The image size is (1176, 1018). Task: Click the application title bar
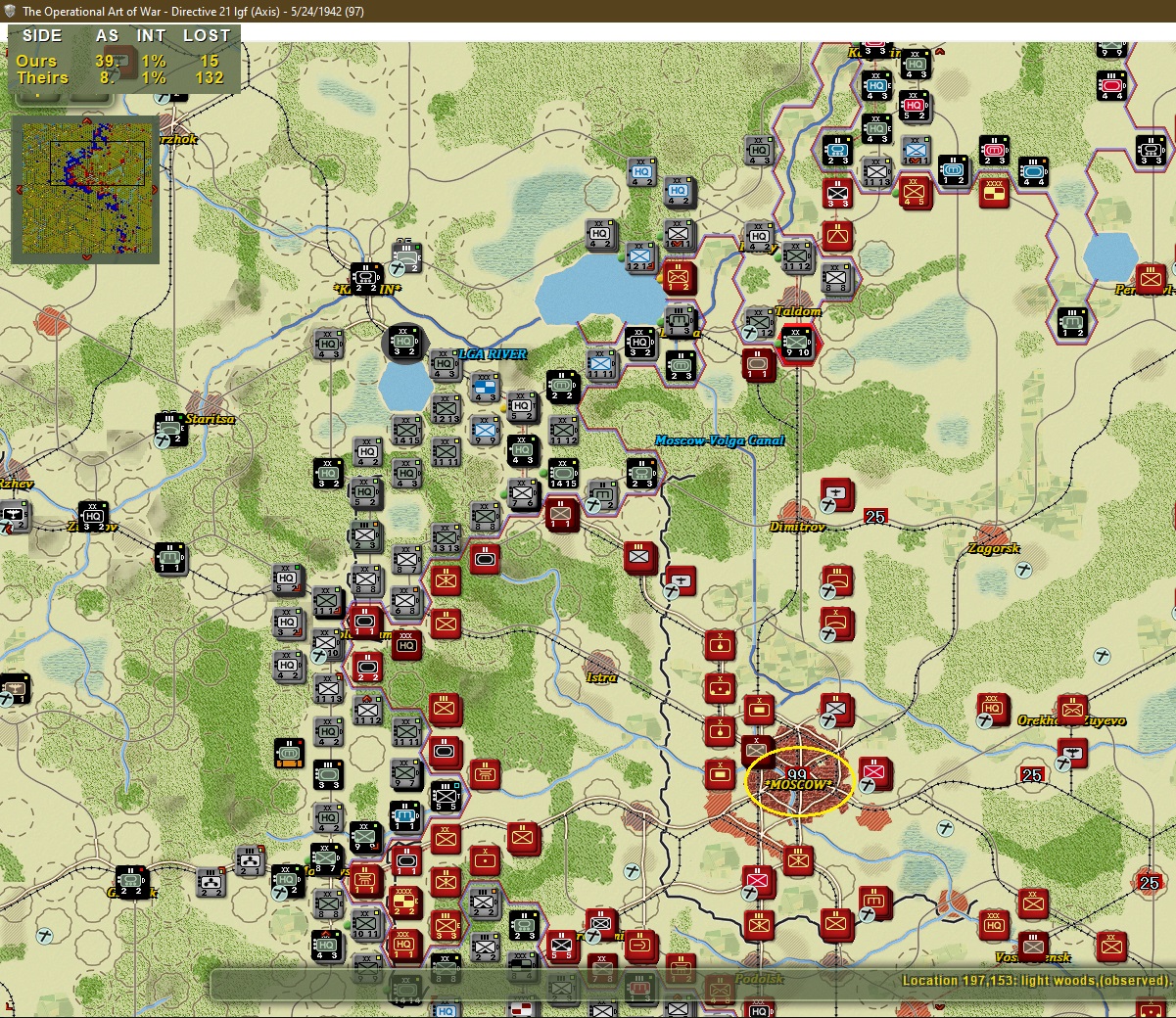pos(588,11)
